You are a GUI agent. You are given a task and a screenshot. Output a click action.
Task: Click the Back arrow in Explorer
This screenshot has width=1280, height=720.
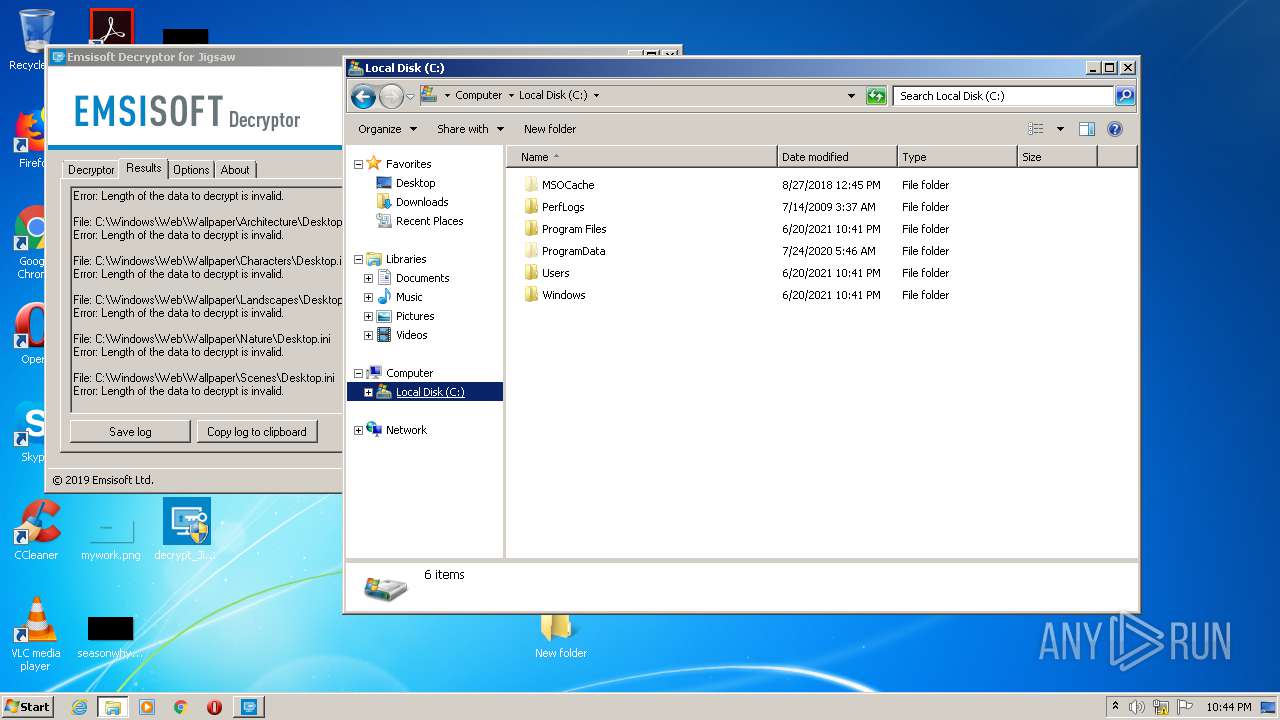point(364,96)
